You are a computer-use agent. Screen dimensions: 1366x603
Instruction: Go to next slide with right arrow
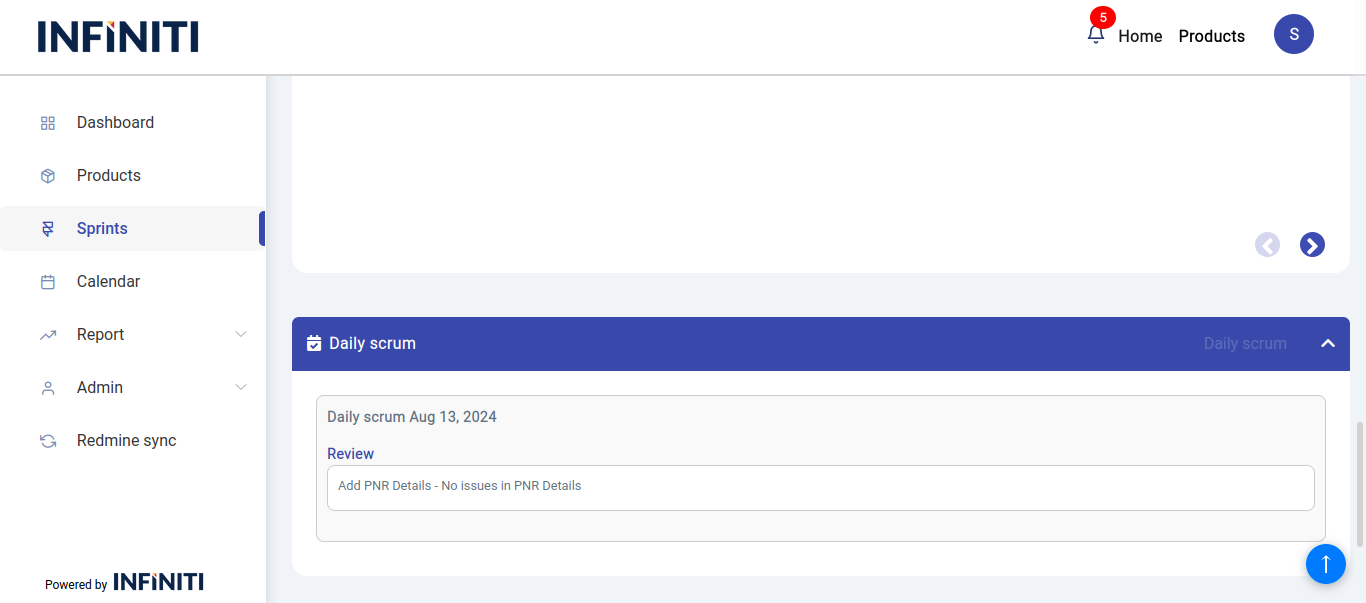tap(1312, 245)
